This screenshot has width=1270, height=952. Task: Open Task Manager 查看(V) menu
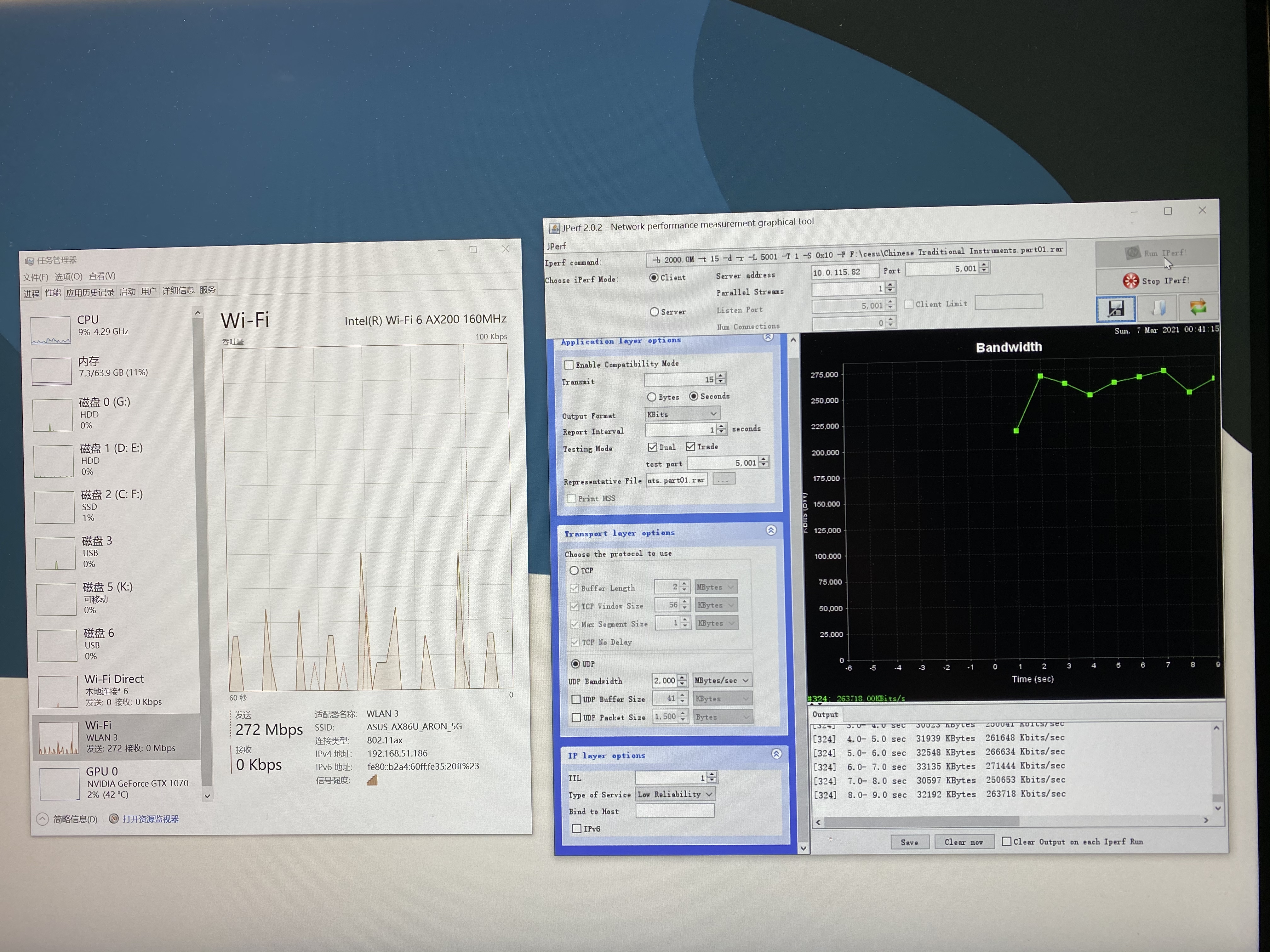tap(102, 276)
